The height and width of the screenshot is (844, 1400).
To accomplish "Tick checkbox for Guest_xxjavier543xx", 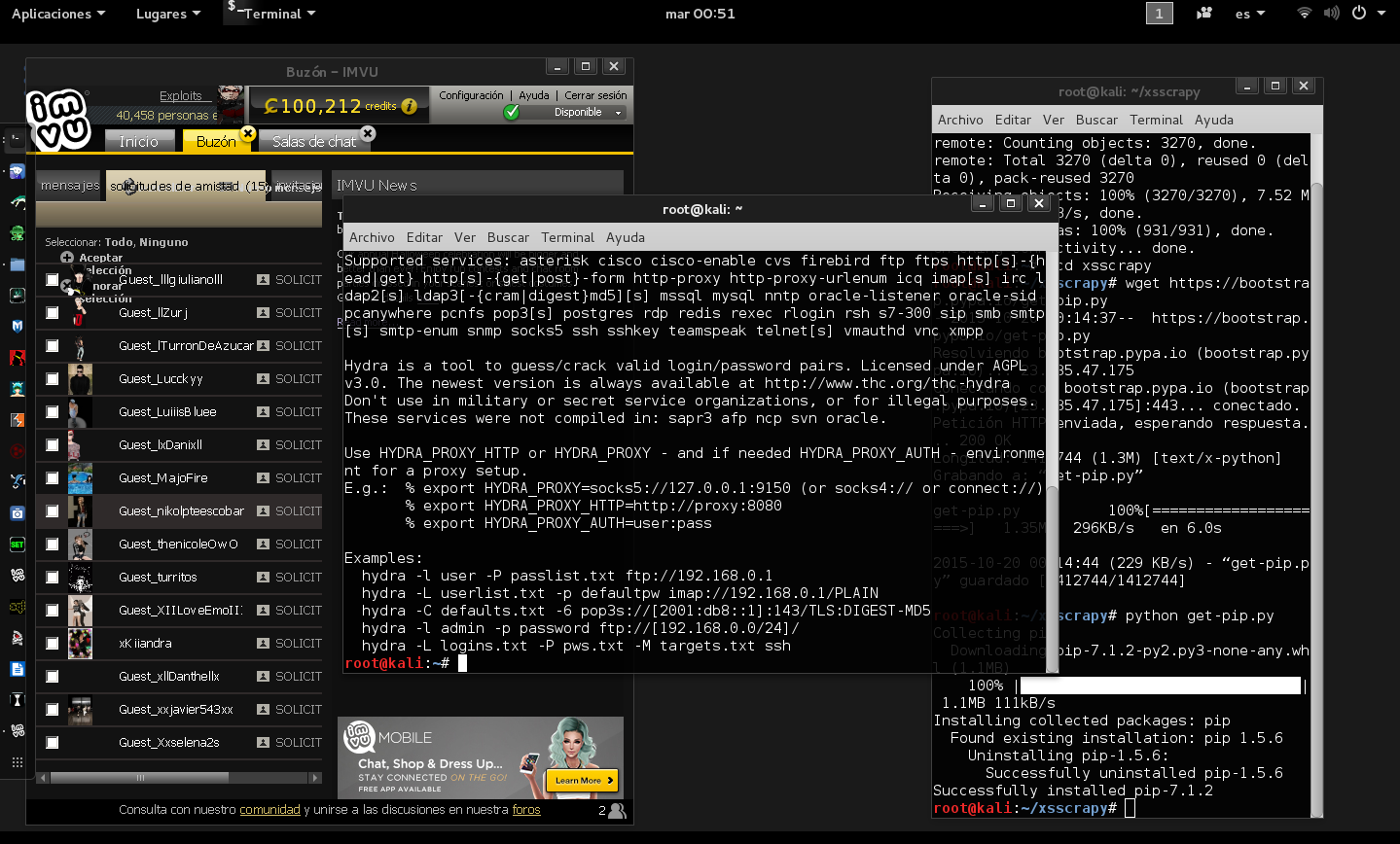I will point(53,710).
